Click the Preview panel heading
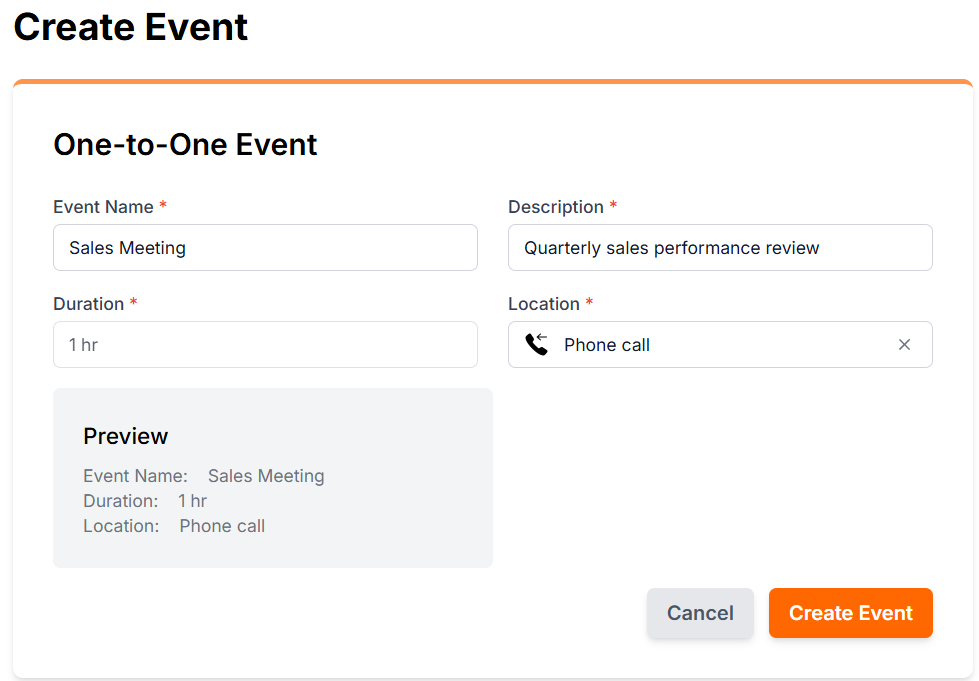 (x=125, y=436)
